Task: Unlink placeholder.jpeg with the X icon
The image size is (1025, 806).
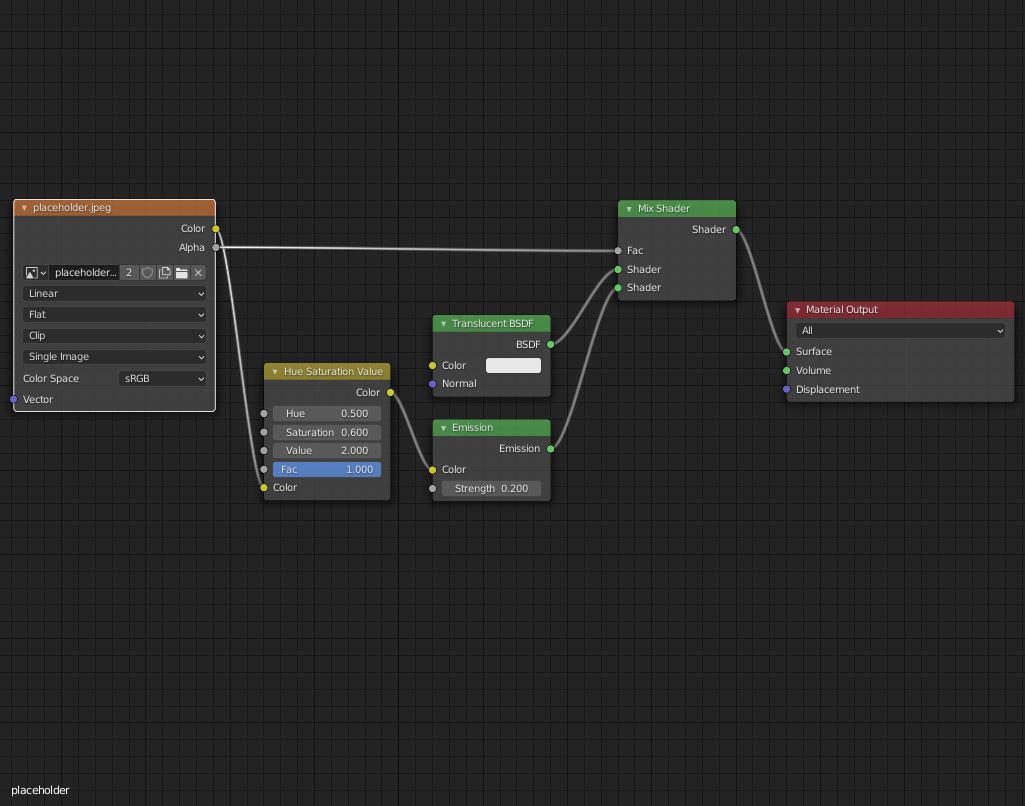Action: (198, 272)
